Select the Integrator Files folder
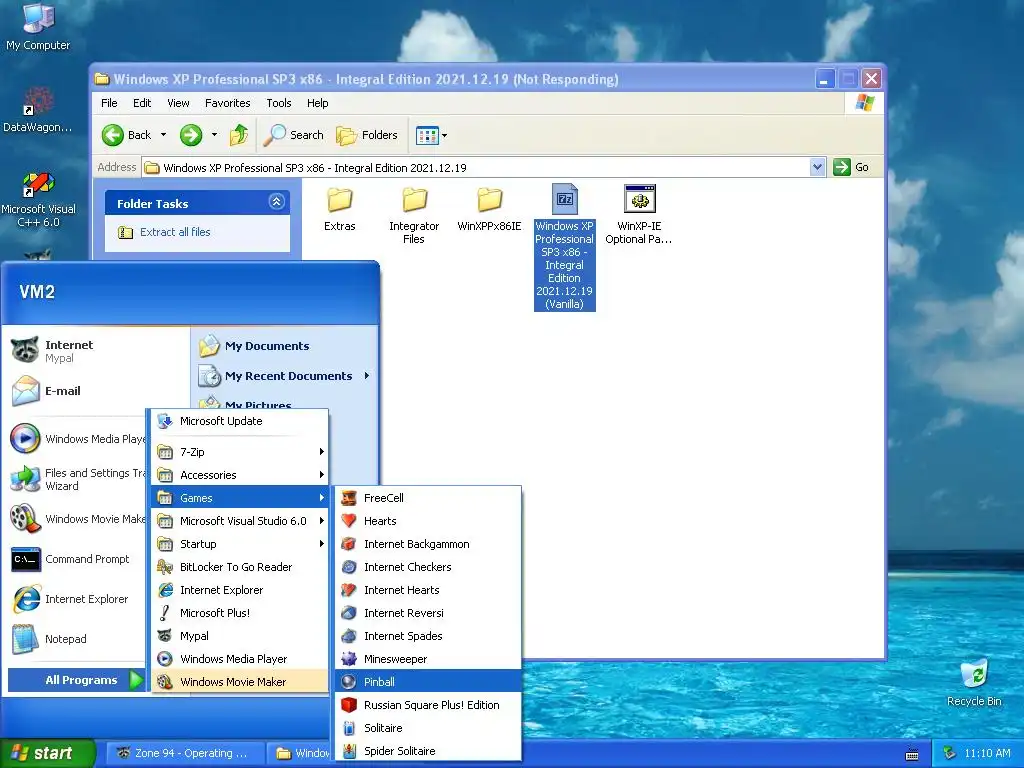This screenshot has width=1024, height=768. click(x=414, y=216)
